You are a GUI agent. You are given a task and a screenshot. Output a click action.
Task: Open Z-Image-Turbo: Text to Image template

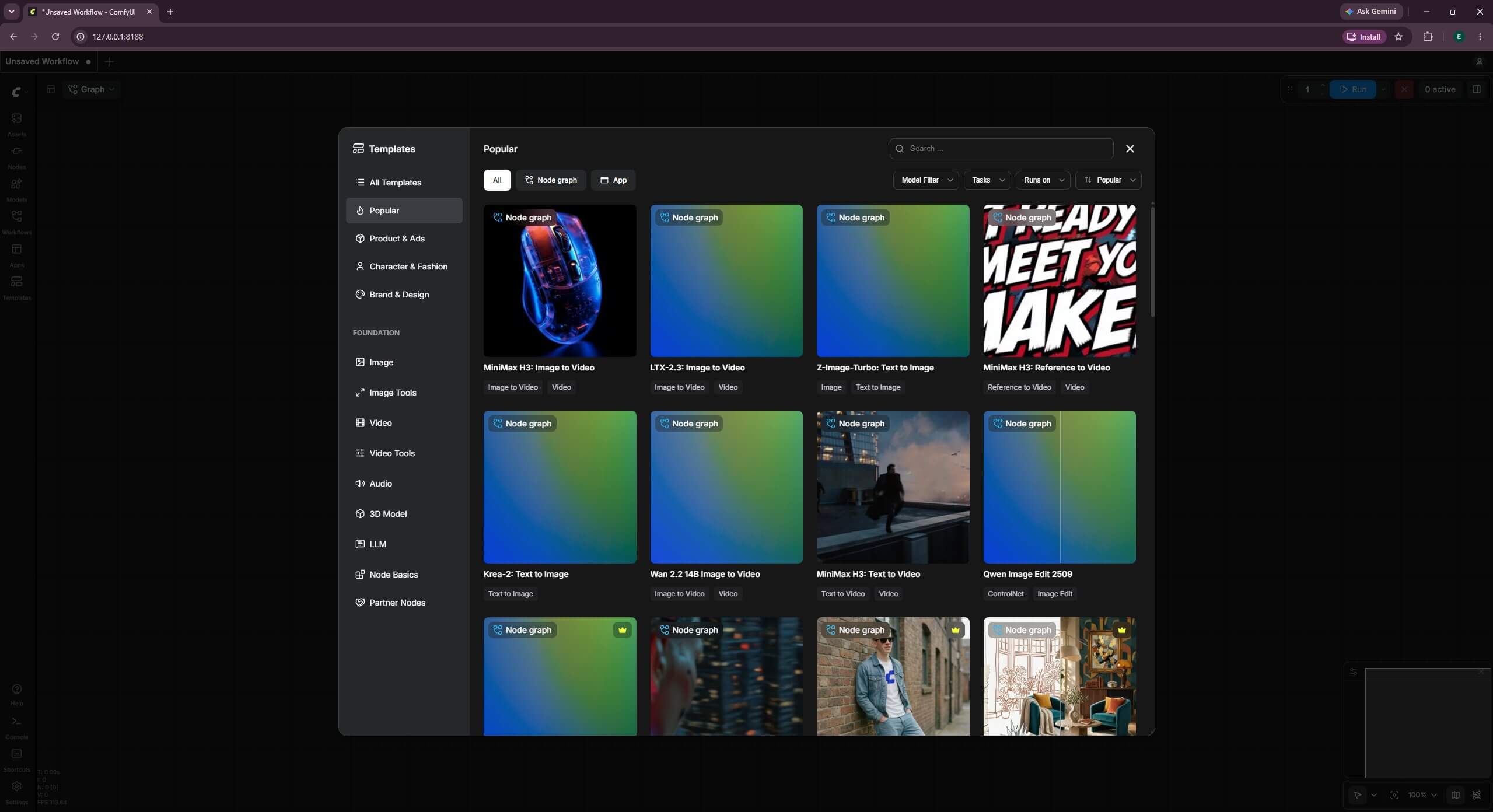[x=893, y=281]
